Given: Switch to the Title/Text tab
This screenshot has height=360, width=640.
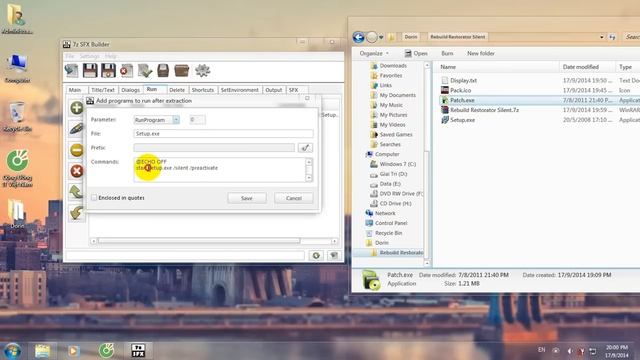Looking at the screenshot, I should (103, 90).
